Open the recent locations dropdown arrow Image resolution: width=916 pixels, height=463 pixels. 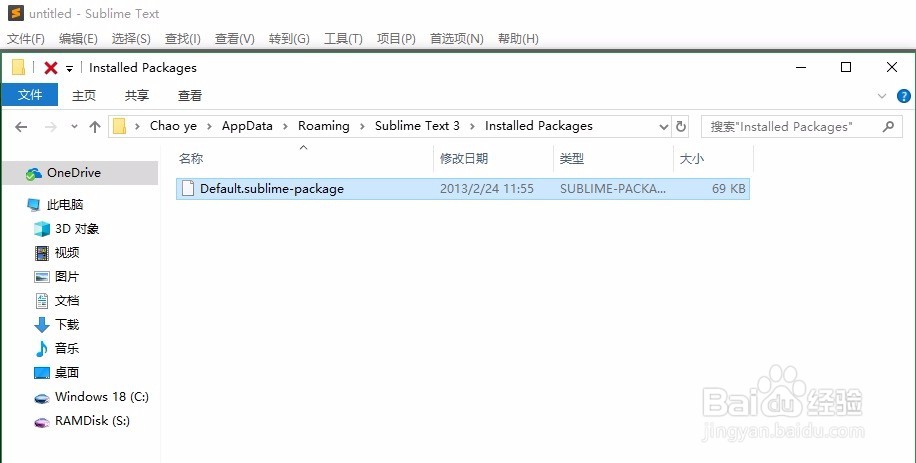click(x=74, y=127)
